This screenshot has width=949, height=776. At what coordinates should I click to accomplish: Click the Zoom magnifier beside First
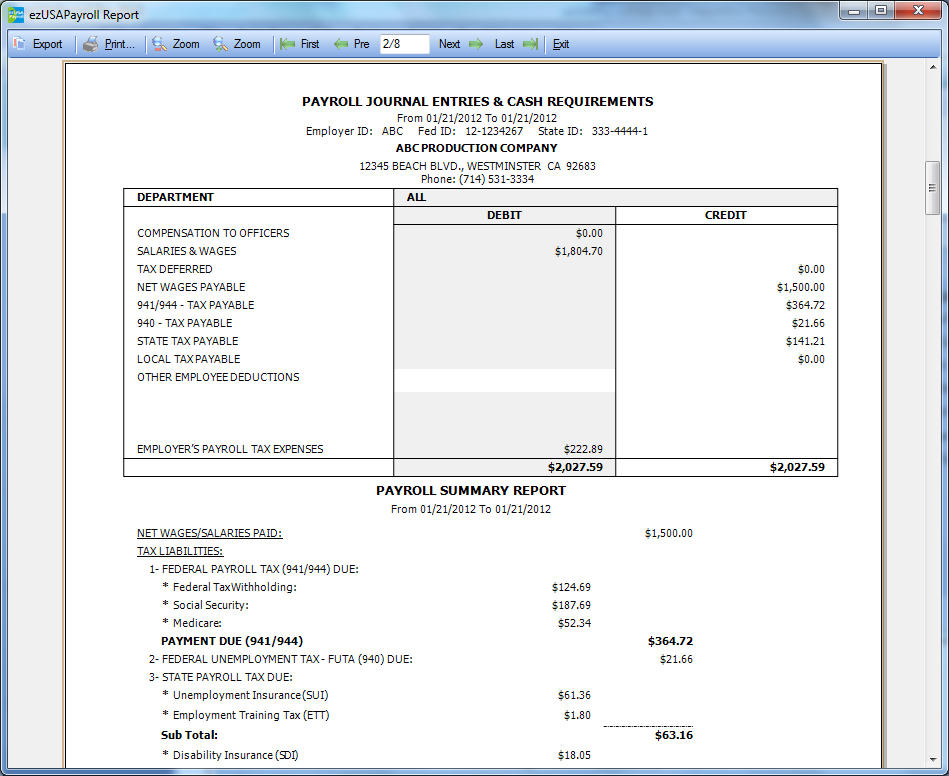tap(221, 44)
